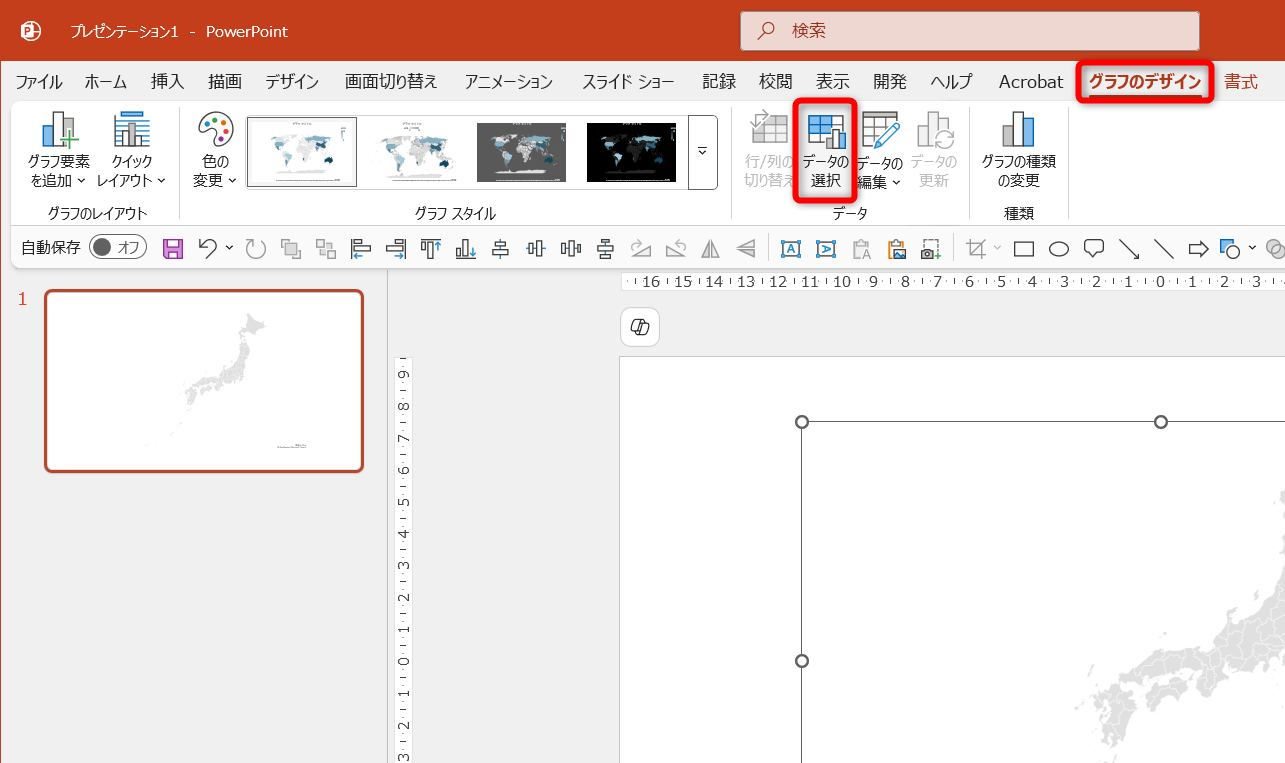The image size is (1285, 763).
Task: Select the Oval shape tool
Action: (1059, 249)
